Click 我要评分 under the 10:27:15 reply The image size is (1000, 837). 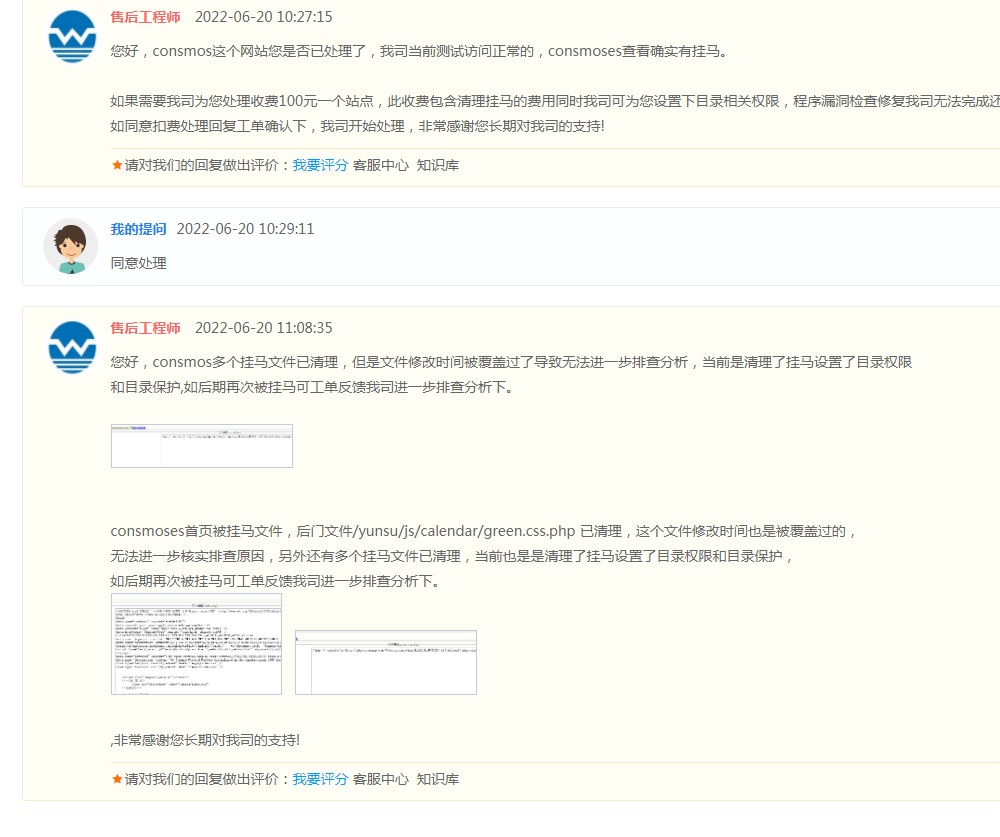(x=320, y=165)
